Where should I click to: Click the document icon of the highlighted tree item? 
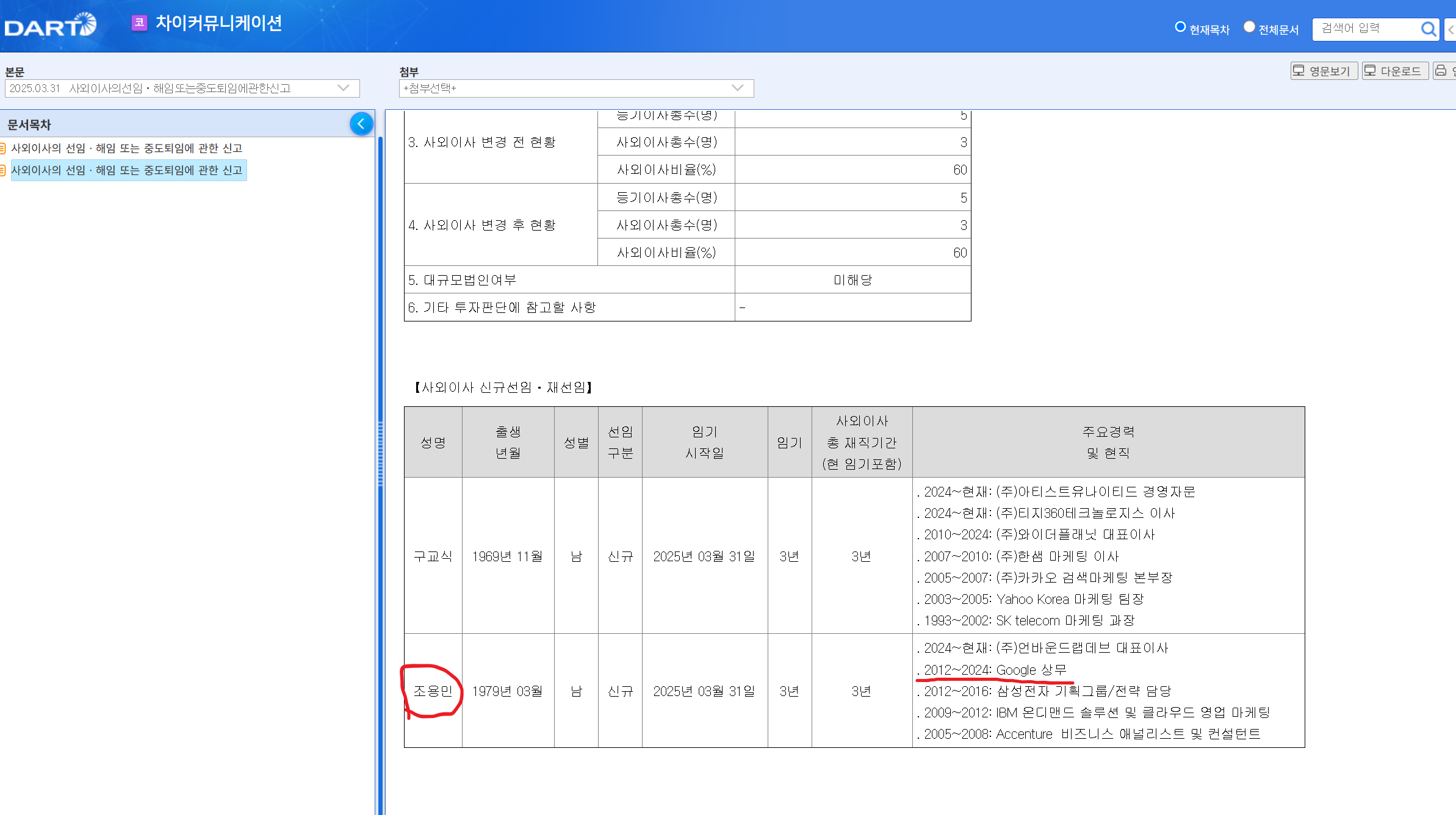pos(3,170)
